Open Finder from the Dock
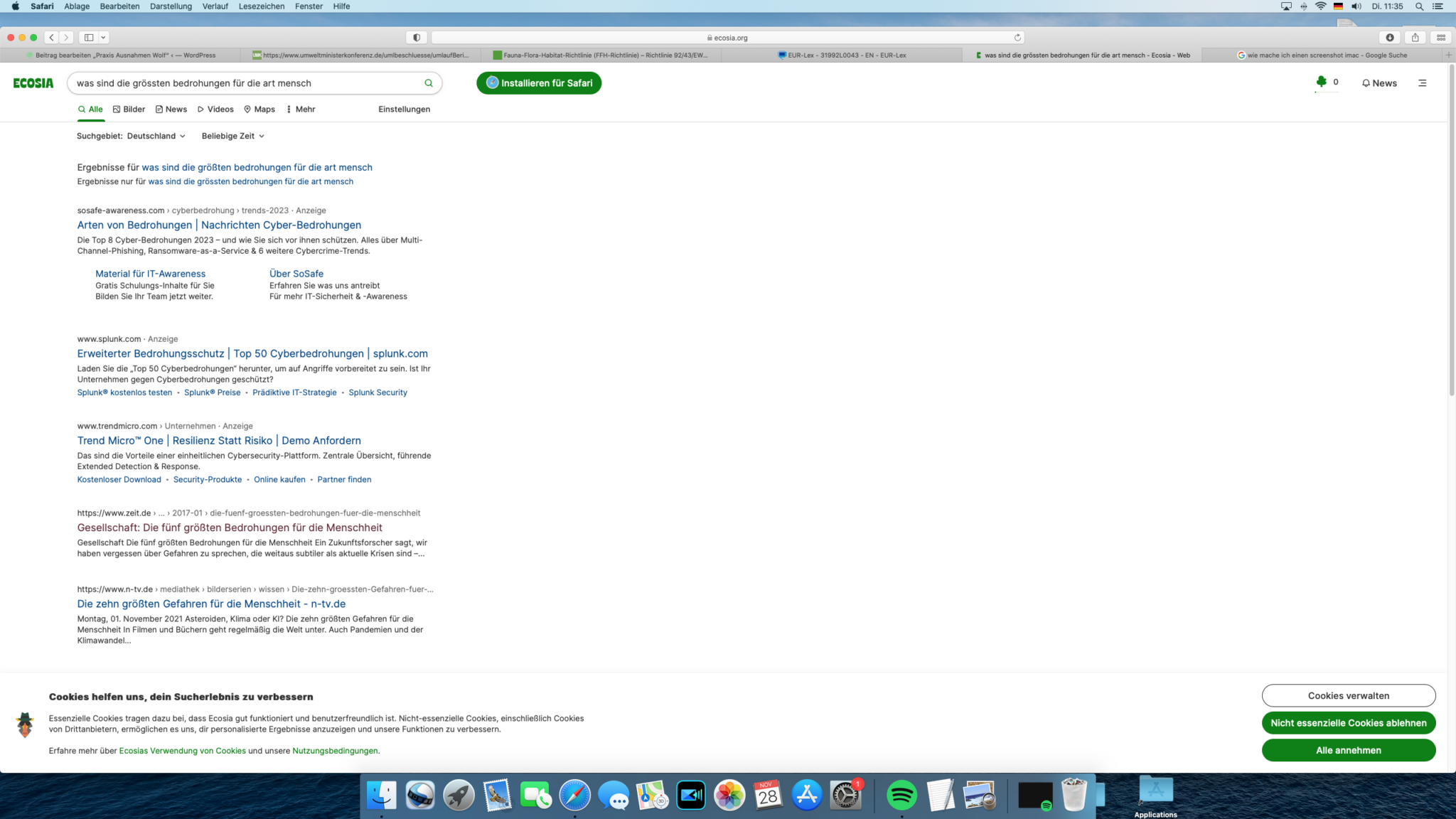 point(382,795)
